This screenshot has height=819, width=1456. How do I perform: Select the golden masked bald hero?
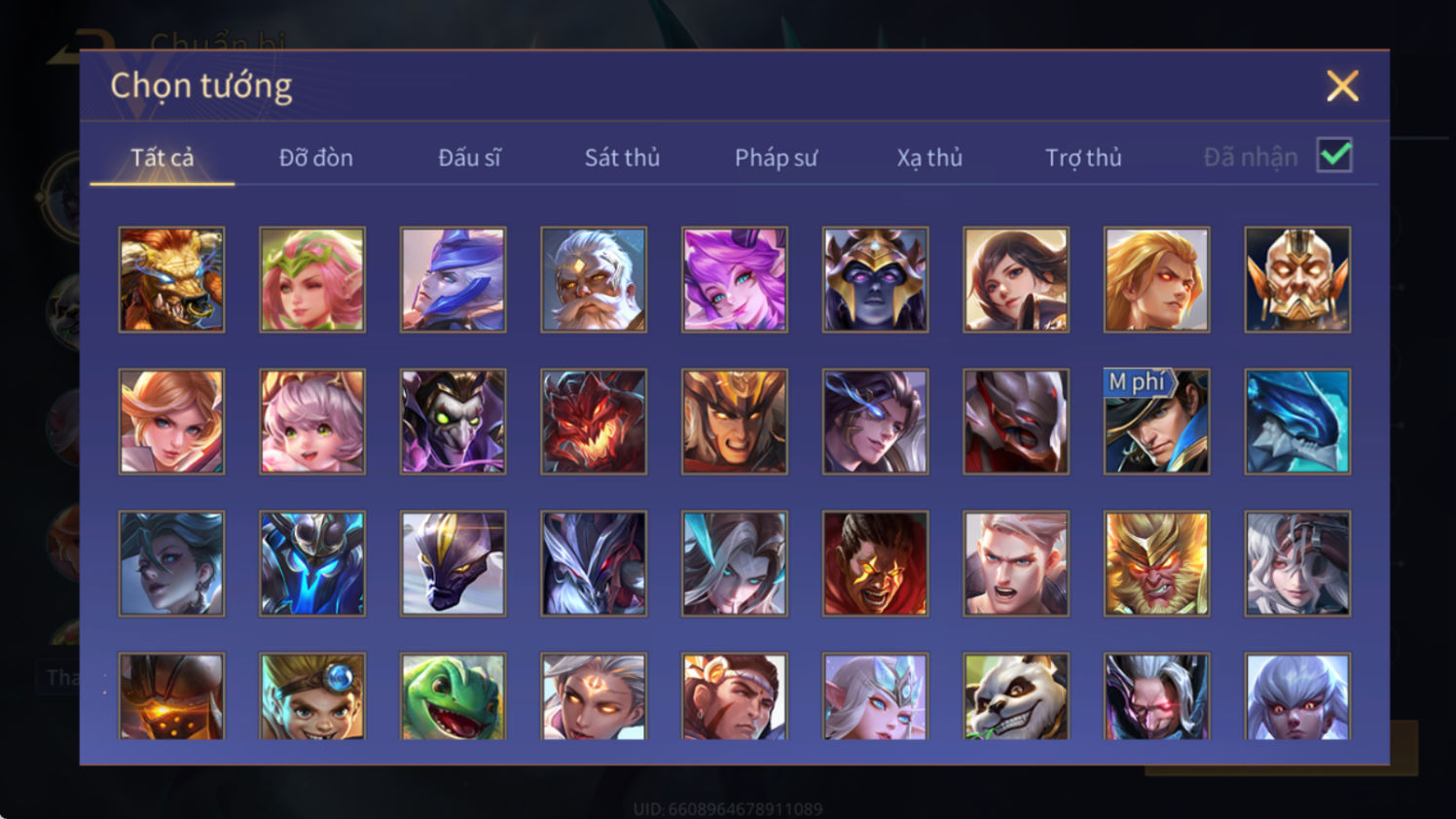pos(1297,280)
